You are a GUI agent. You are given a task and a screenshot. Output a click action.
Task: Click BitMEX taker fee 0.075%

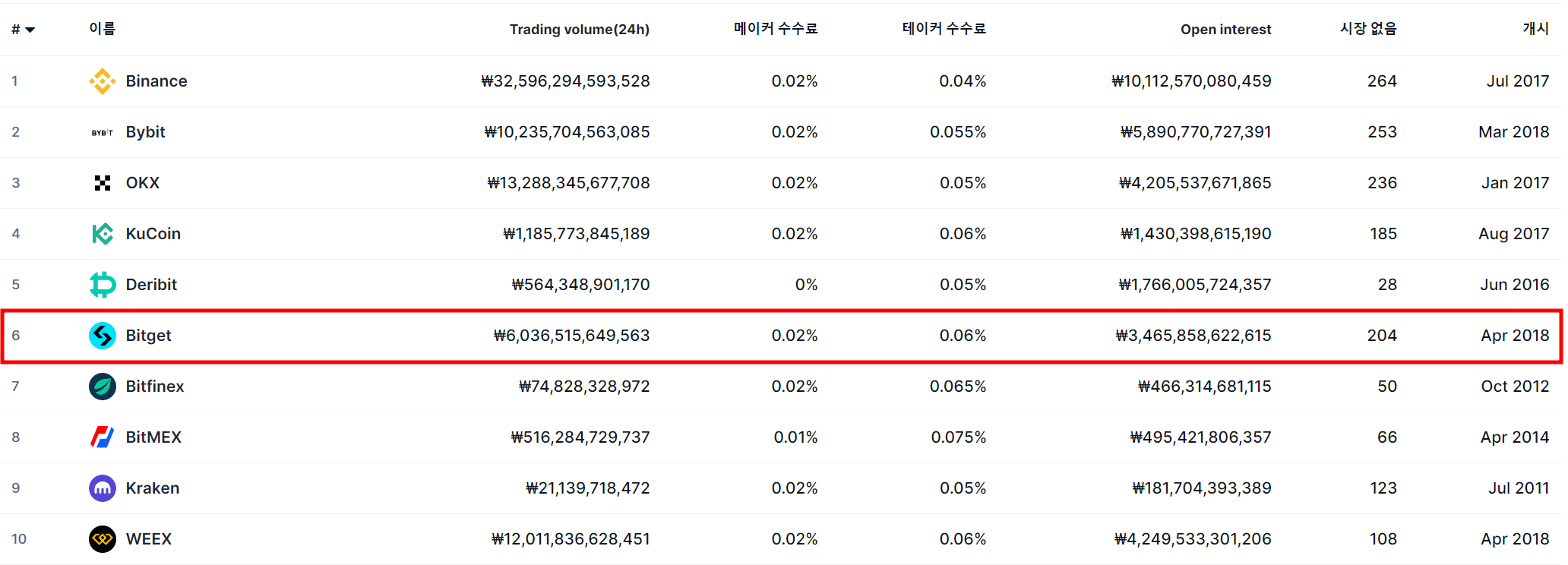click(959, 437)
